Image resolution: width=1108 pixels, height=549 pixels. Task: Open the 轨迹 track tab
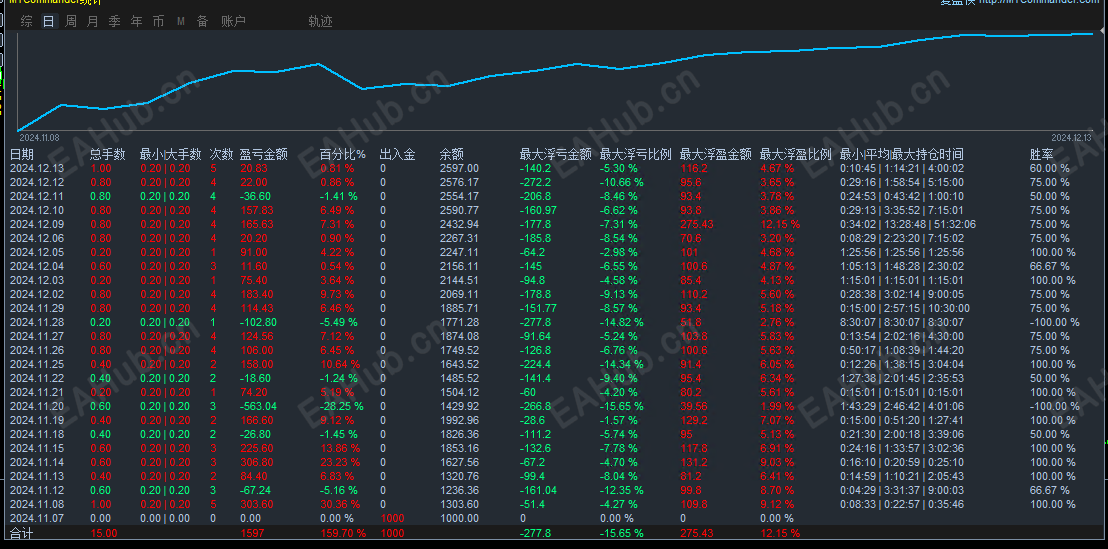click(x=320, y=21)
